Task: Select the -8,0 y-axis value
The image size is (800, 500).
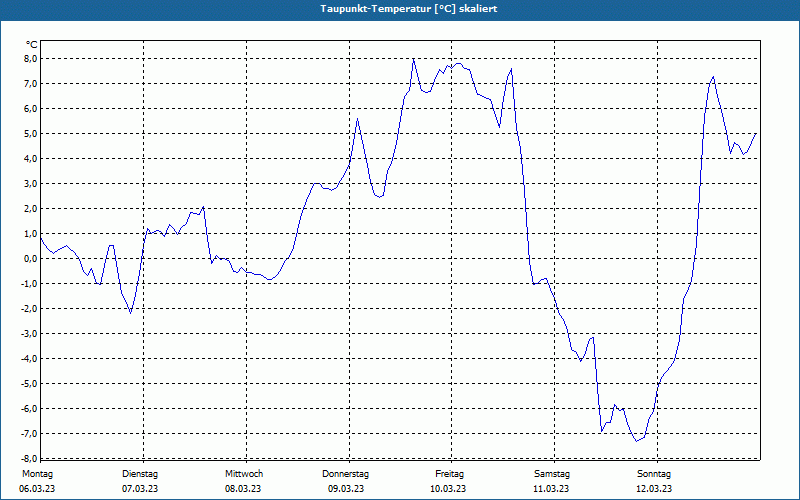Action: click(x=29, y=458)
